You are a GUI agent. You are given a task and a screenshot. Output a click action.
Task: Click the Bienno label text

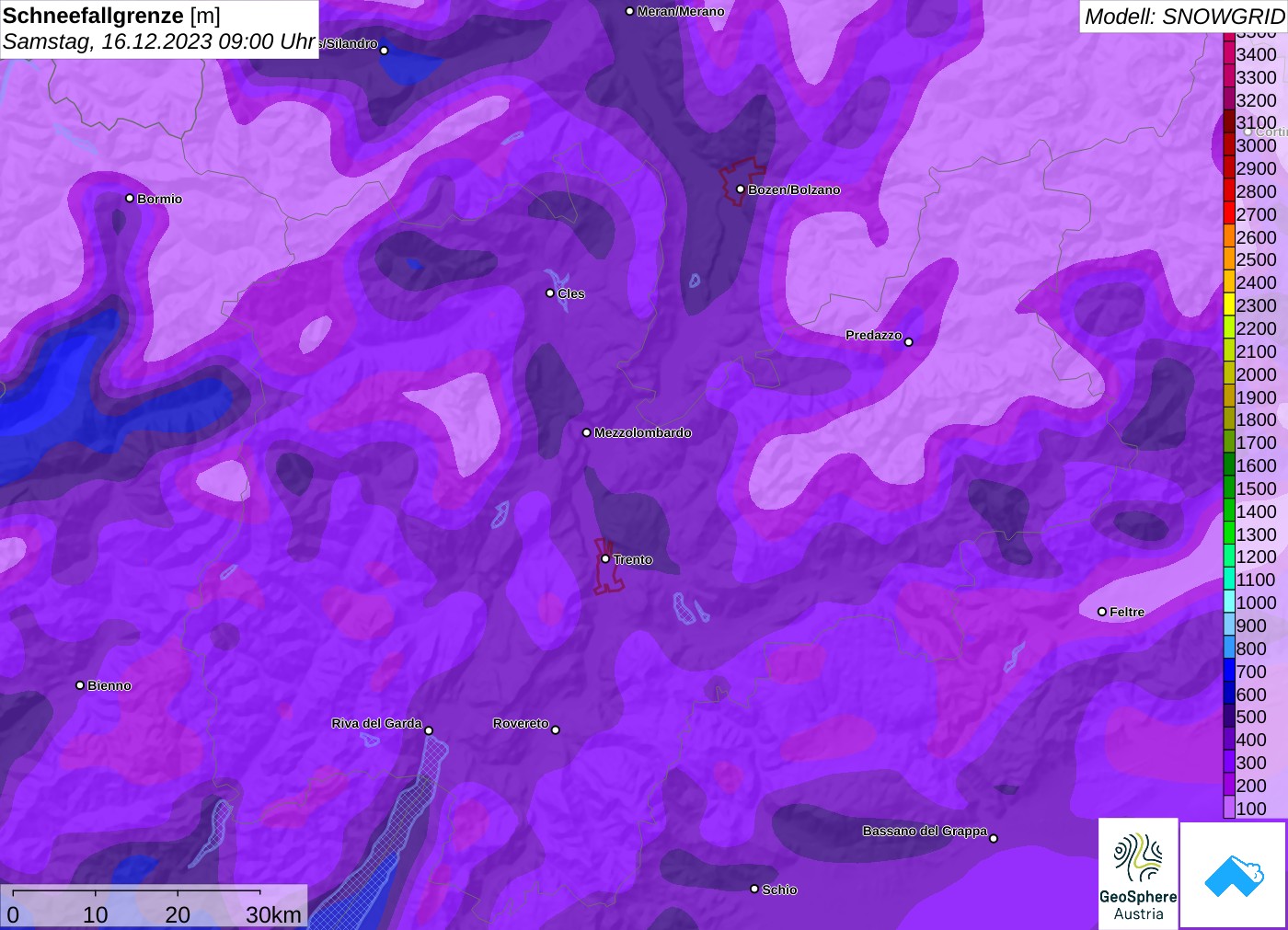[109, 685]
